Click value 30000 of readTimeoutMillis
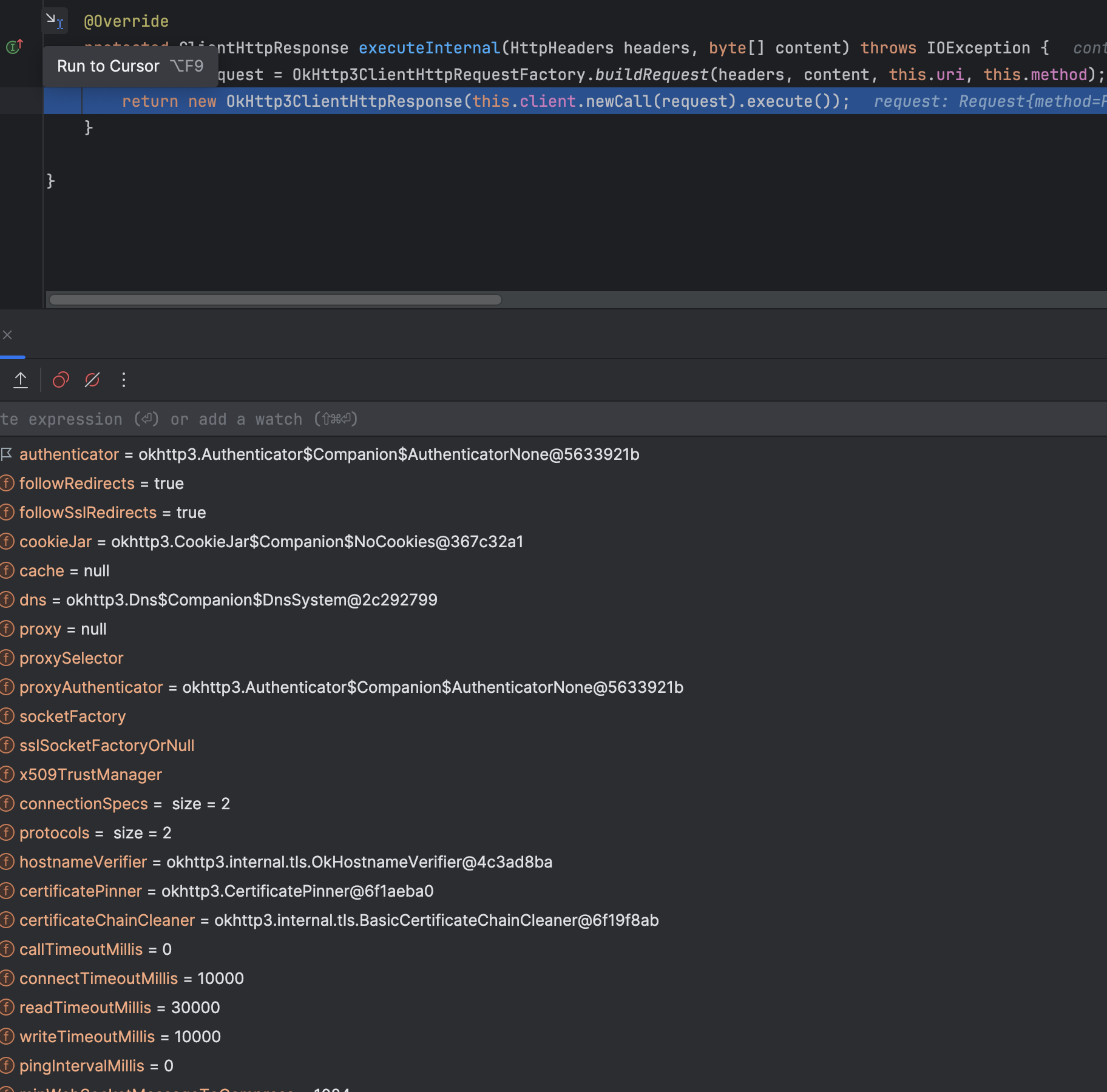 point(195,1008)
